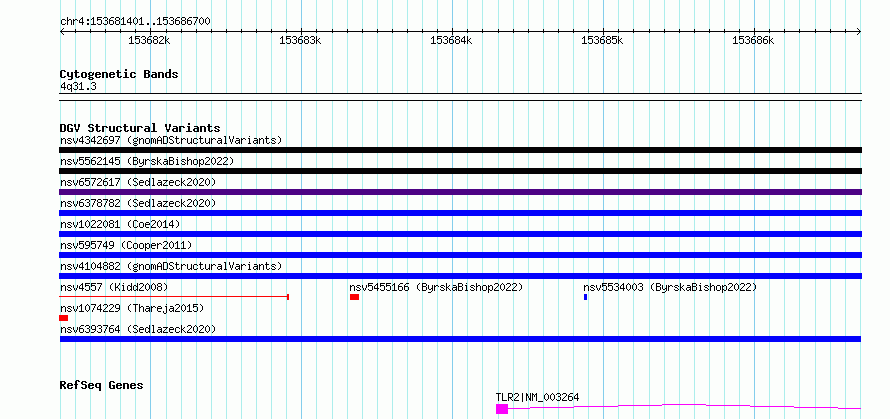The width and height of the screenshot is (890, 419).
Task: Select the red nsv1074229 Thareja2015 block
Action: click(64, 318)
